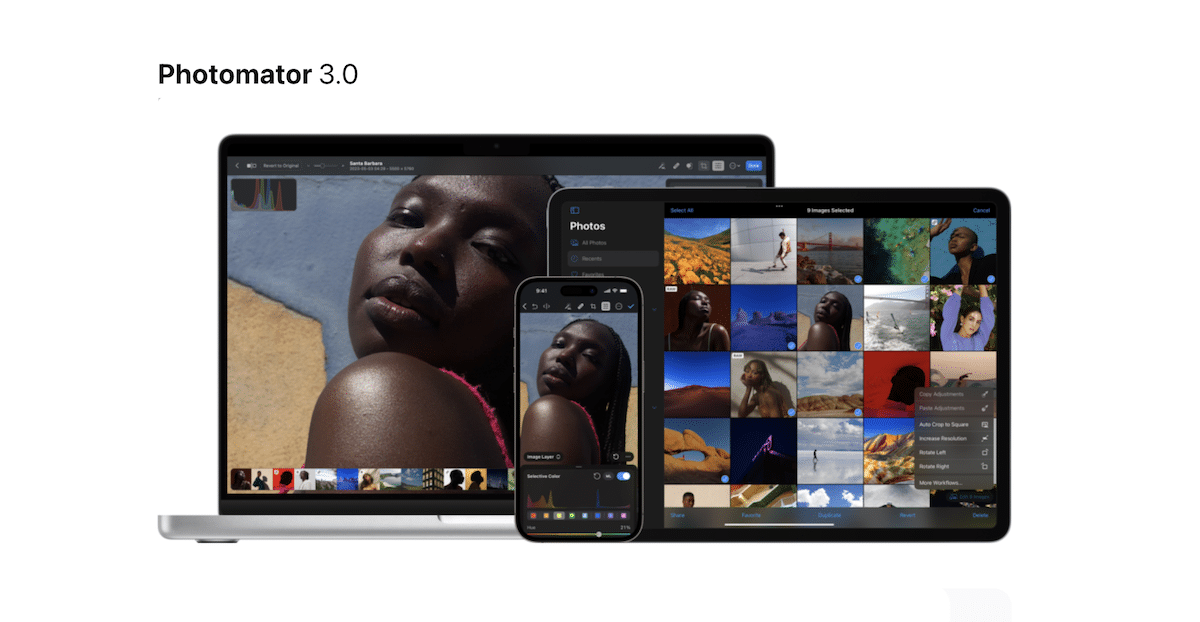Choose Rotate Right in the iPad menu
Image resolution: width=1200 pixels, height=622 pixels.
(x=954, y=467)
